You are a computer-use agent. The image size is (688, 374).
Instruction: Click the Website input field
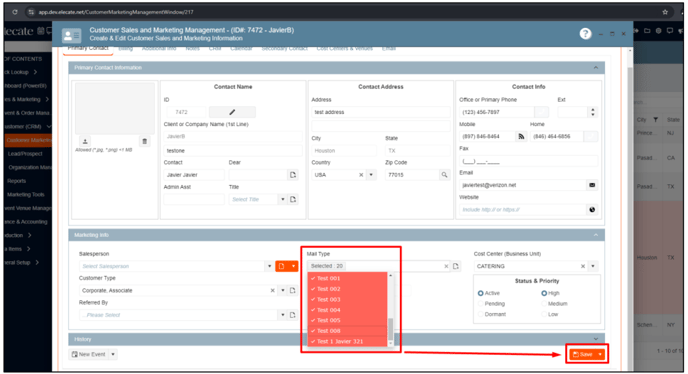523,209
